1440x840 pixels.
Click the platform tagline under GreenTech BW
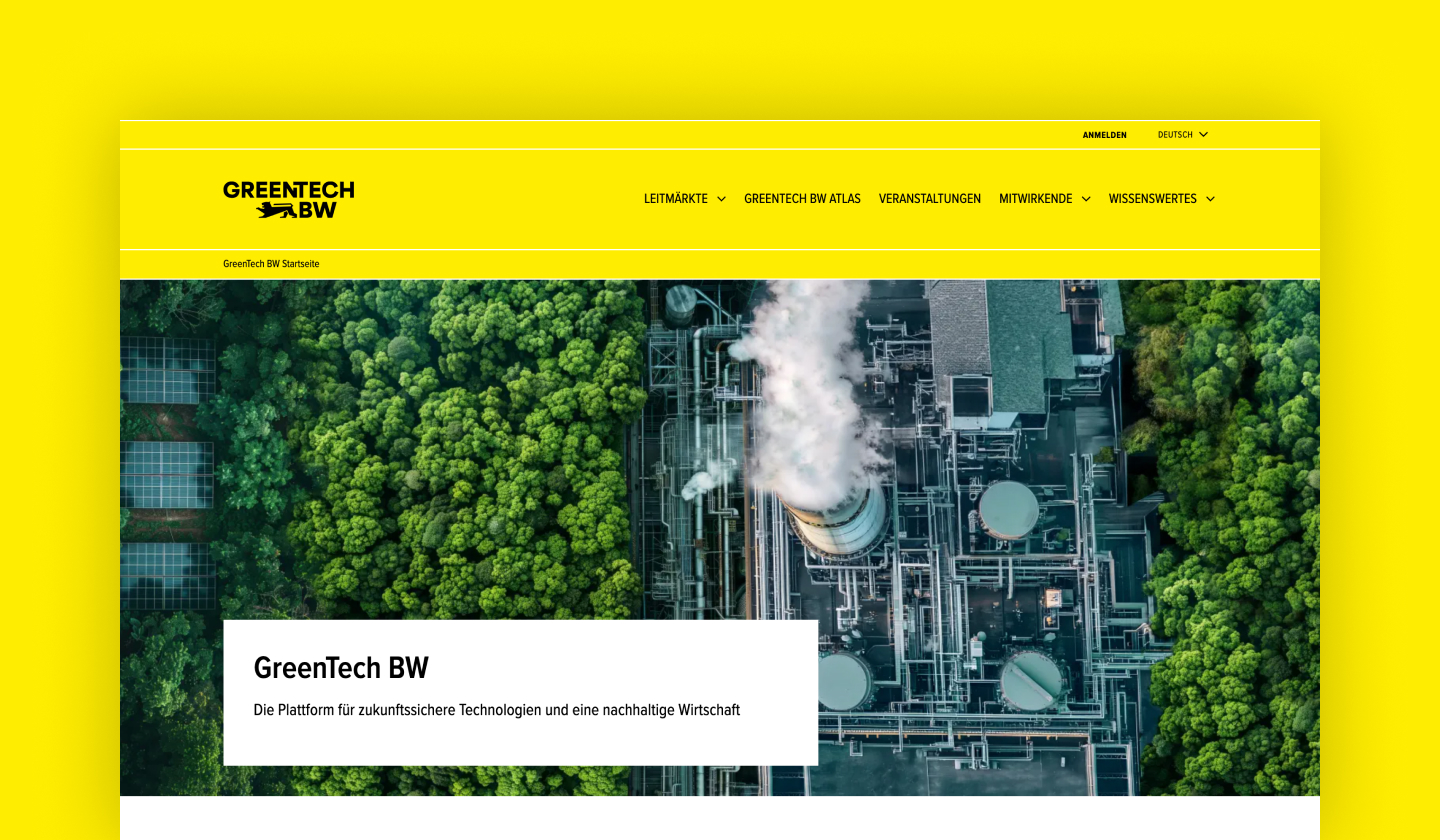click(497, 710)
